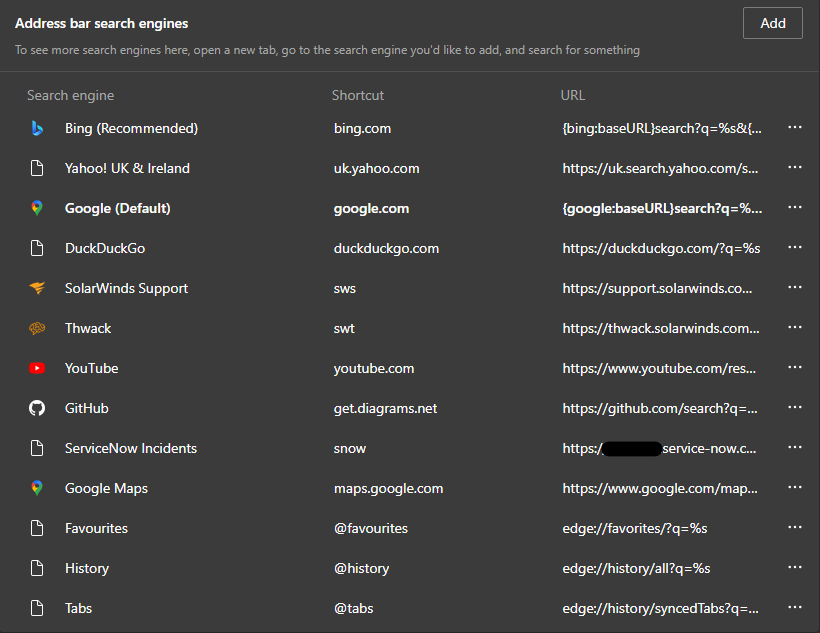Select the Thwack engine name
Viewport: 820px width, 633px height.
(88, 329)
